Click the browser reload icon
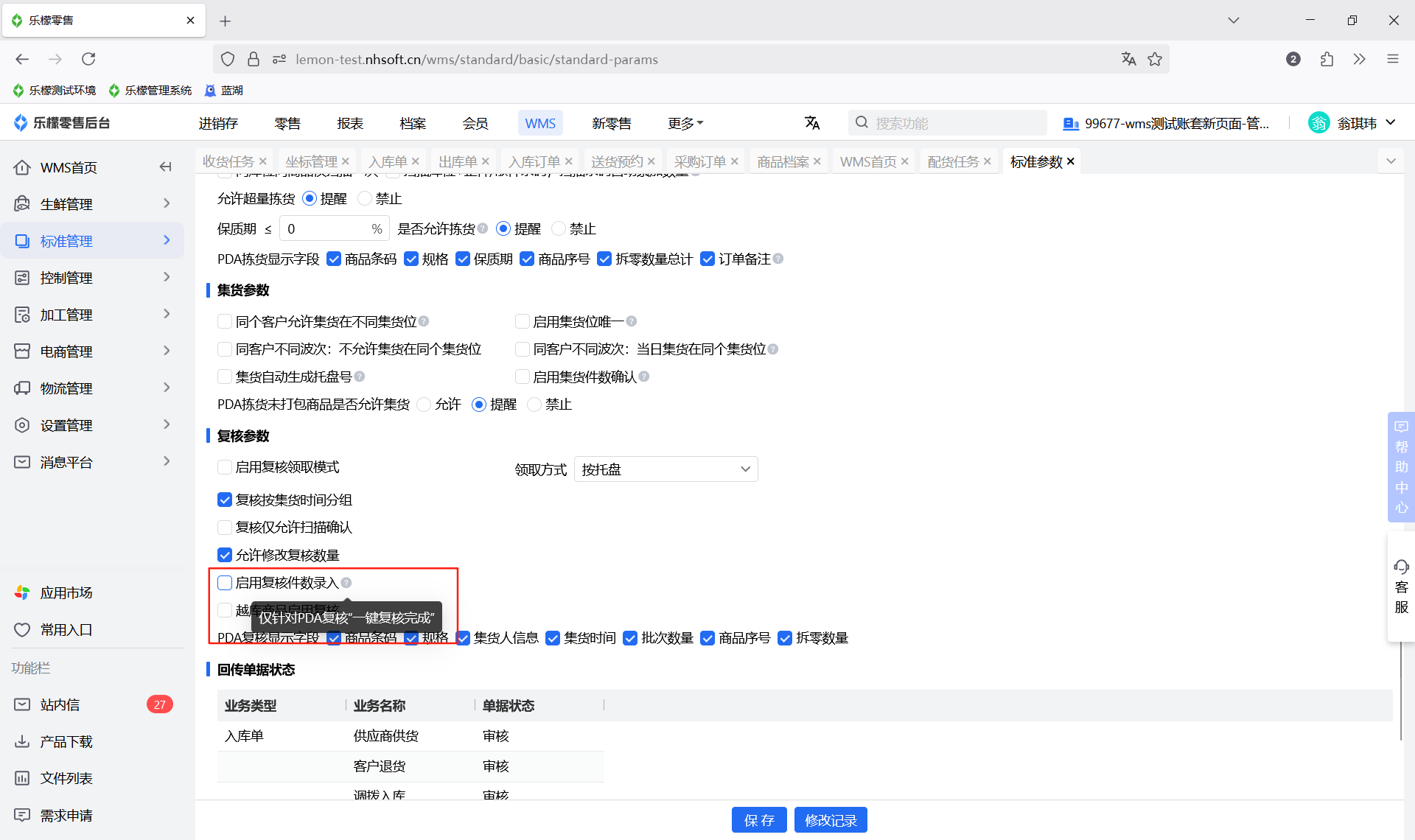This screenshot has width=1415, height=840. [x=88, y=59]
